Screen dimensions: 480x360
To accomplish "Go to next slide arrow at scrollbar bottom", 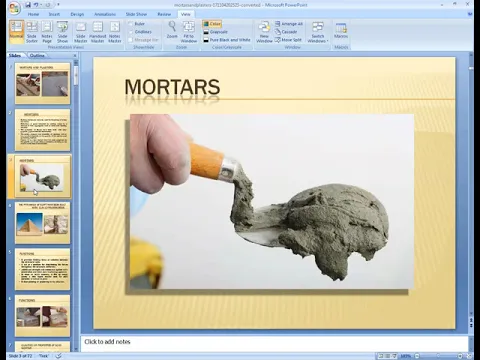I will (x=471, y=325).
